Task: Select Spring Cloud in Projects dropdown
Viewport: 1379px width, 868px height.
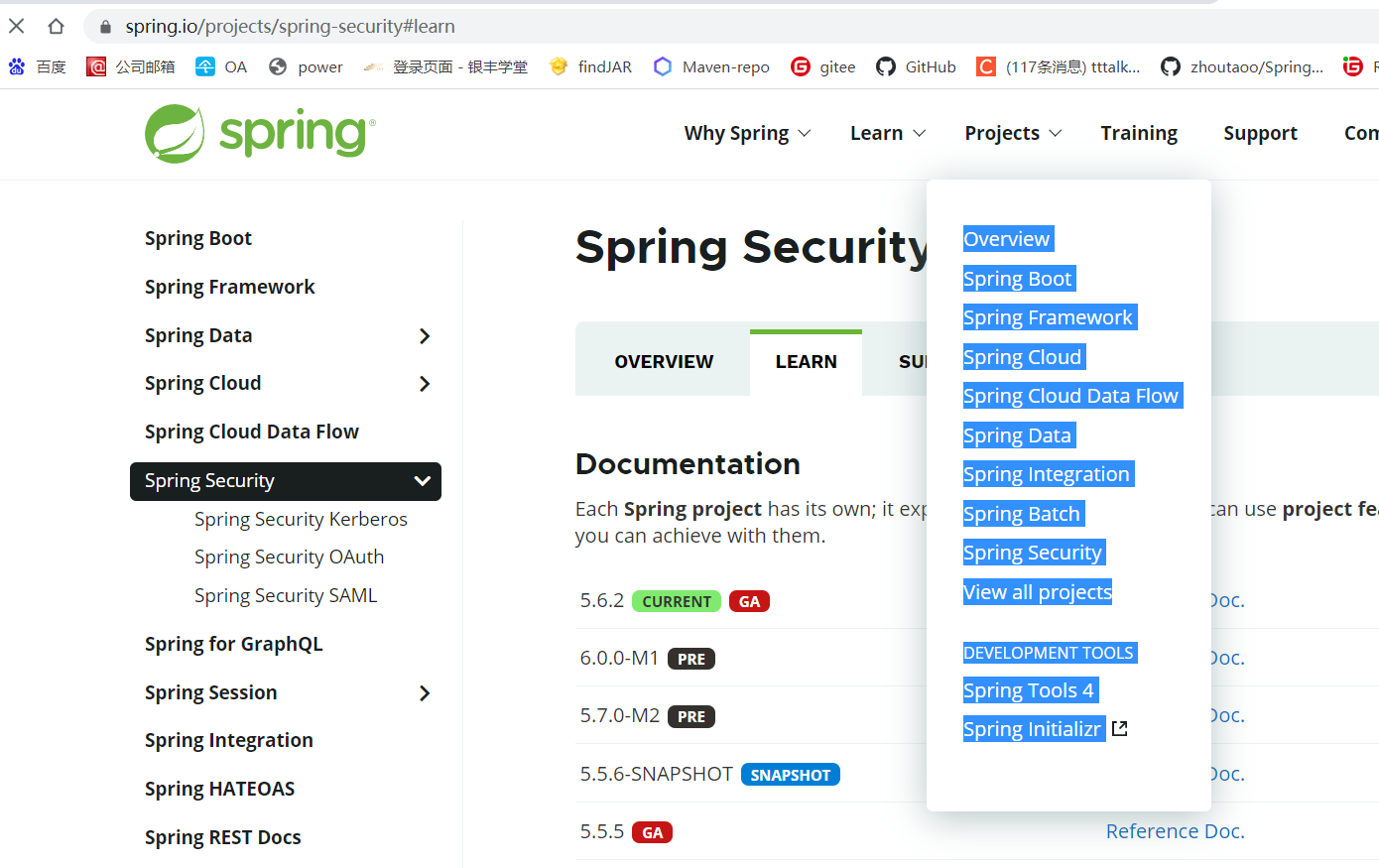Action: pos(1024,357)
